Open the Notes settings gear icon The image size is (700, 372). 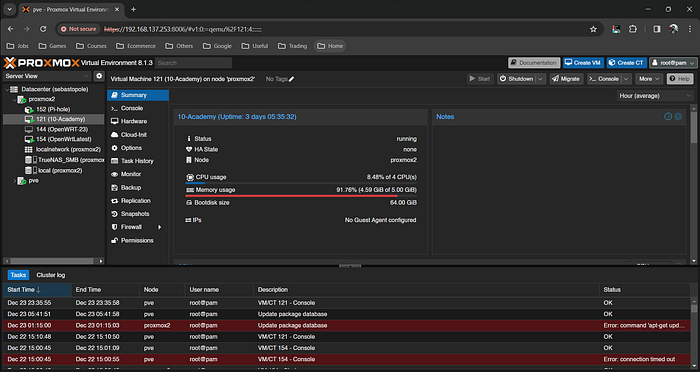[678, 117]
